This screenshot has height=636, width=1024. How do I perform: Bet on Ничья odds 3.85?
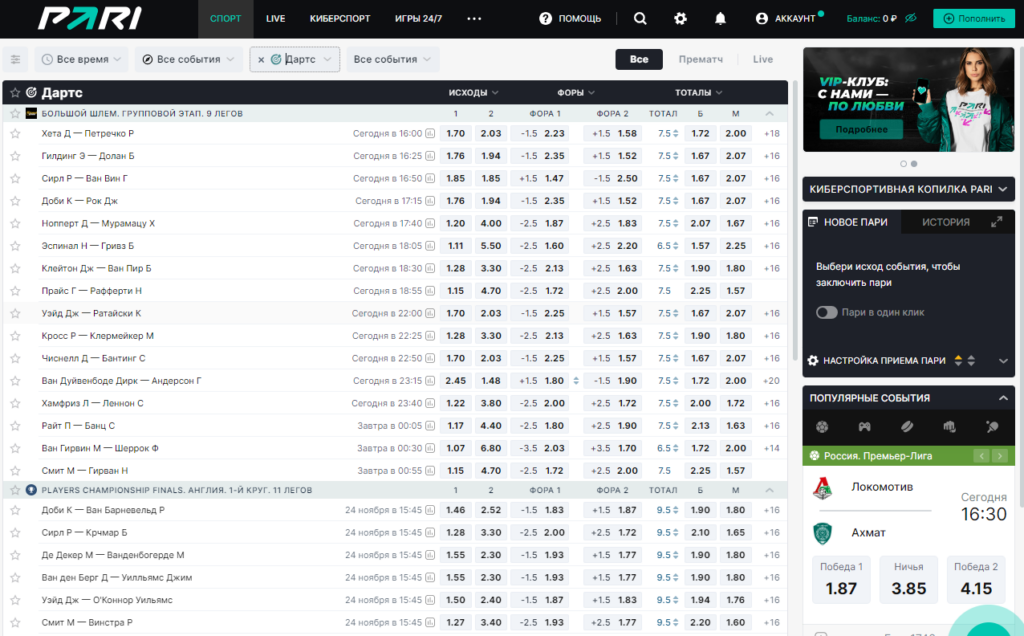[908, 579]
